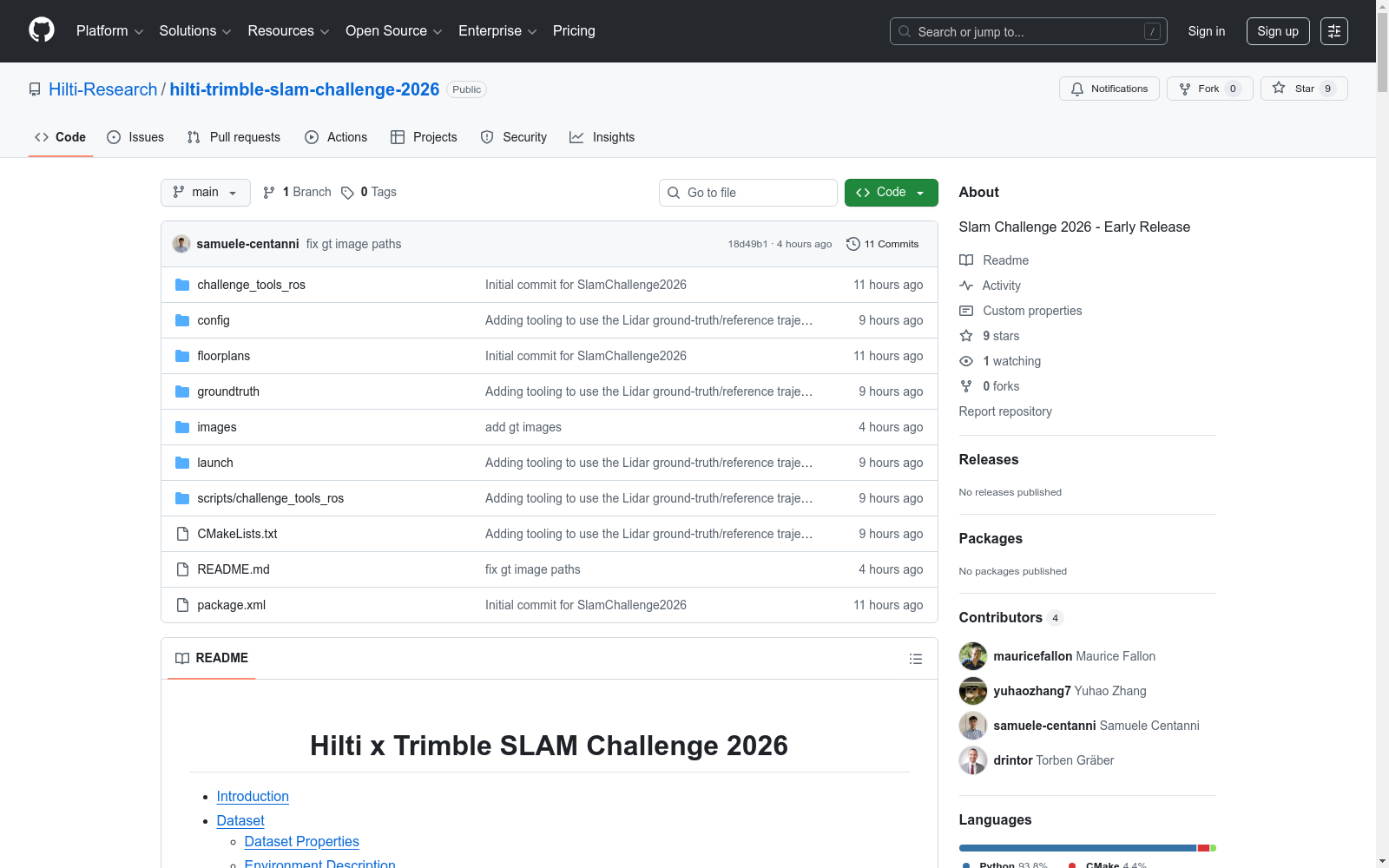Open the Pricing link
1389x868 pixels.
pos(574,31)
